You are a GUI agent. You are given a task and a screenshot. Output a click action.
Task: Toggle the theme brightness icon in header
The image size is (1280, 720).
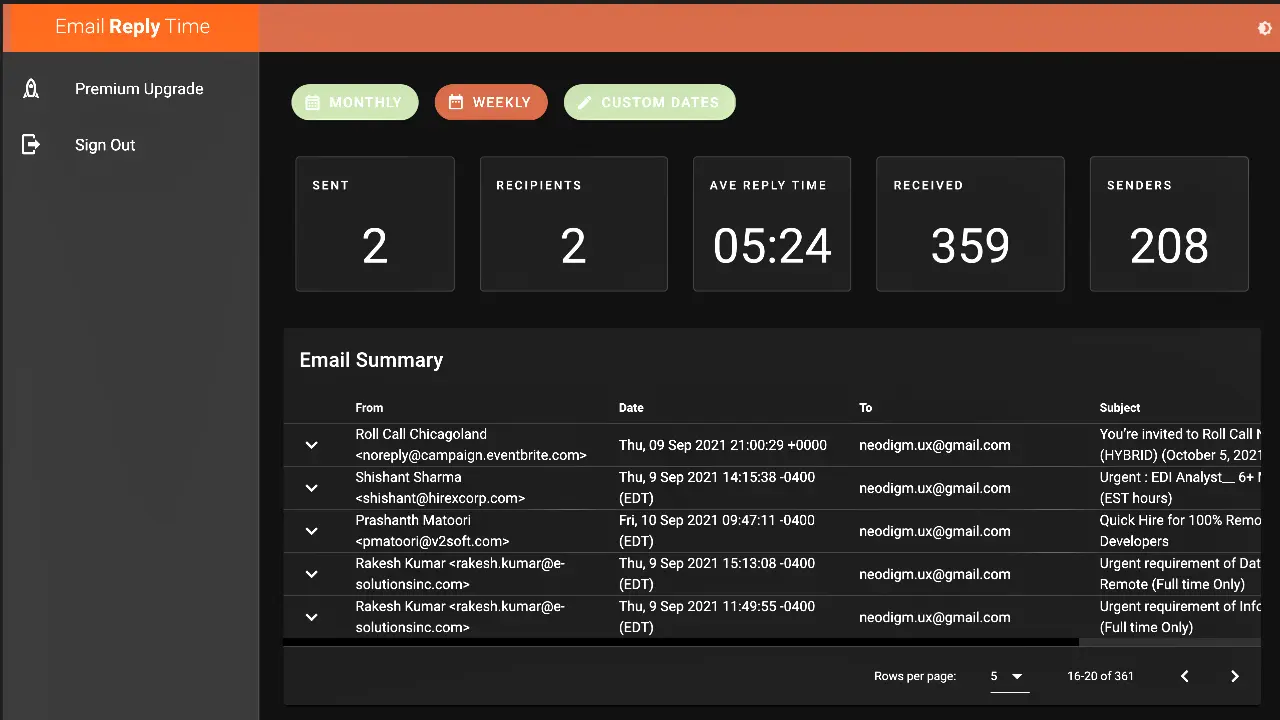(x=1264, y=28)
